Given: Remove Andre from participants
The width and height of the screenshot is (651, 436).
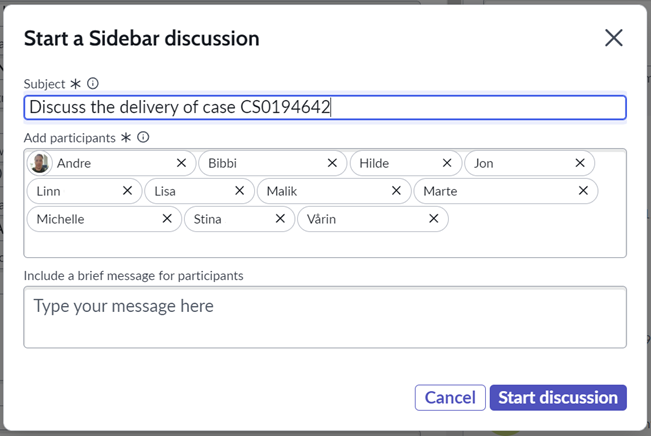Looking at the screenshot, I should pos(181,163).
